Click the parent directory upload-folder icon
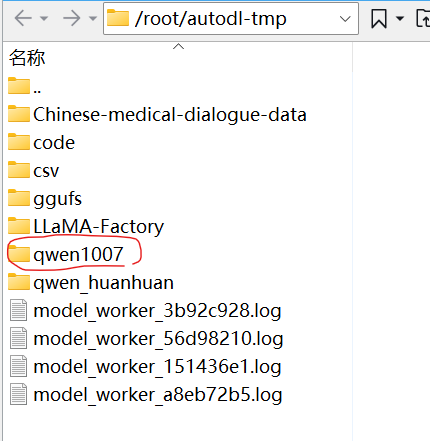 click(423, 18)
